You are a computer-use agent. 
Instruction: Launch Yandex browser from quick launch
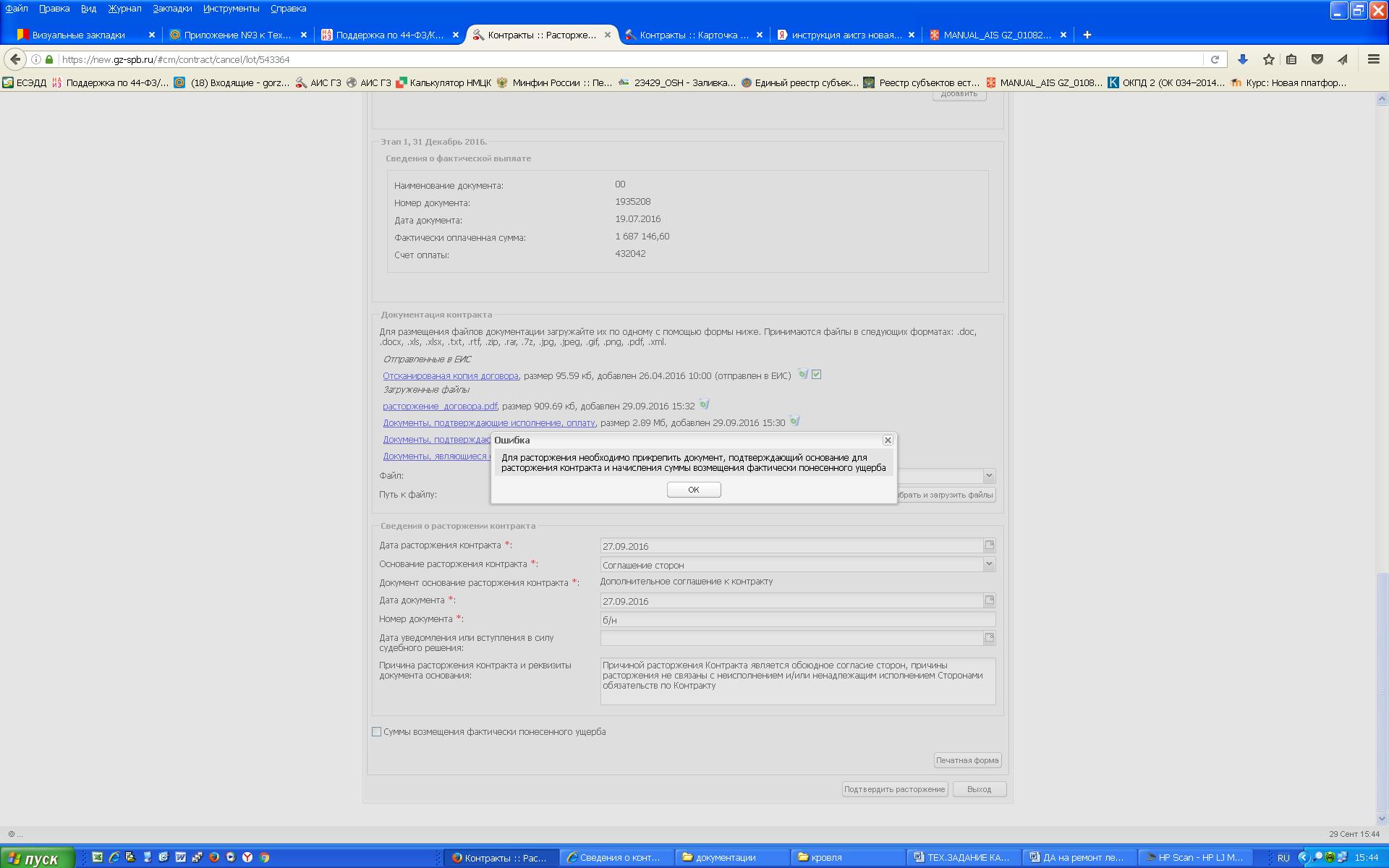point(247,857)
